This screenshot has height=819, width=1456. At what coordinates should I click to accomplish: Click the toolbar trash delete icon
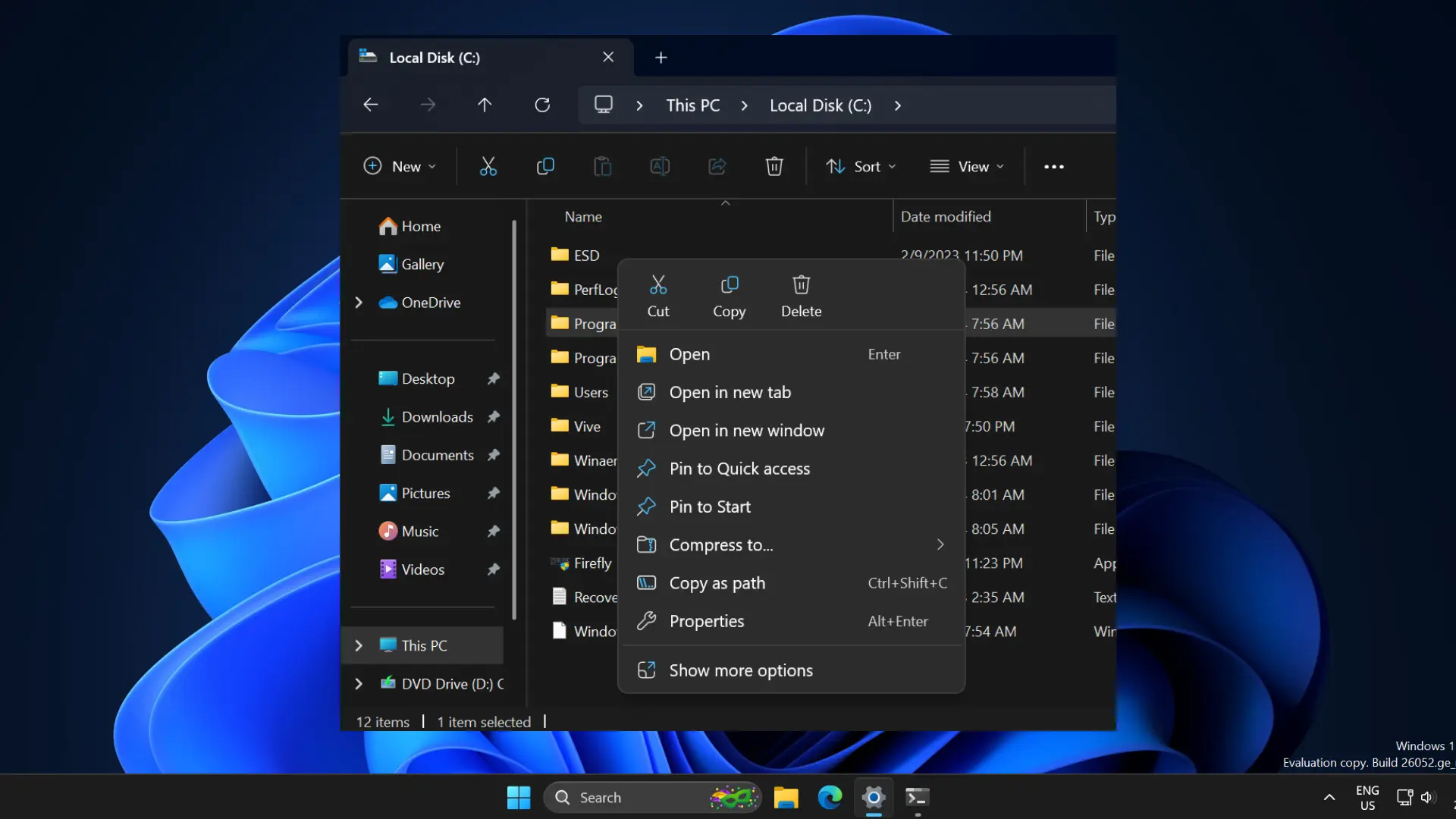[x=774, y=166]
